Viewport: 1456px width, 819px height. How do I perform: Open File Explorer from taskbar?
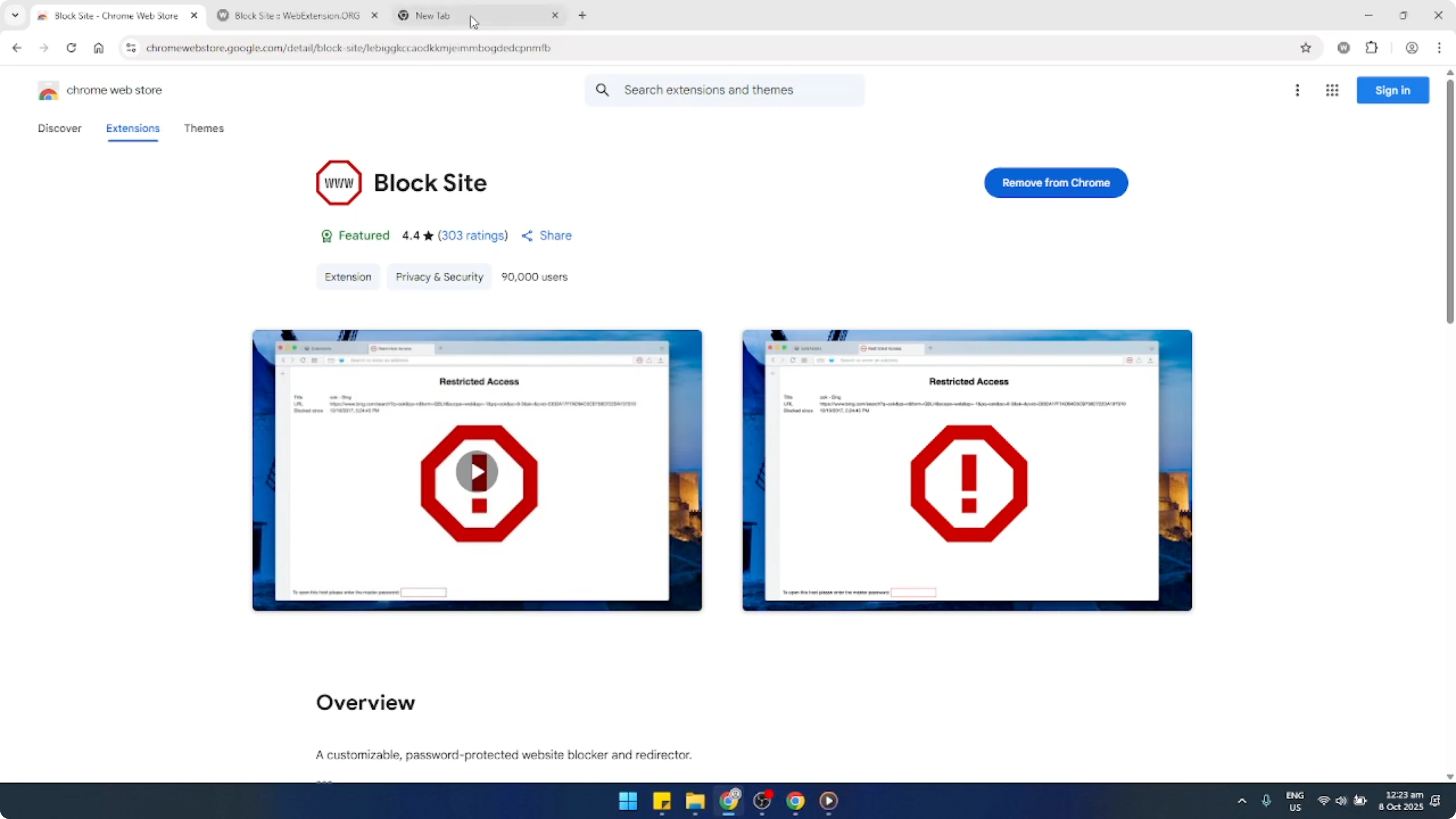pos(695,801)
